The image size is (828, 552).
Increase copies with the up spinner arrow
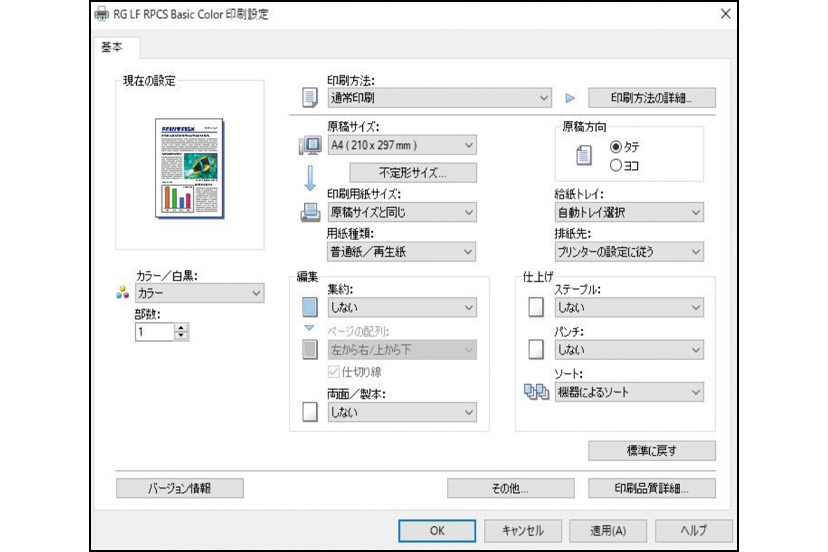(x=182, y=328)
